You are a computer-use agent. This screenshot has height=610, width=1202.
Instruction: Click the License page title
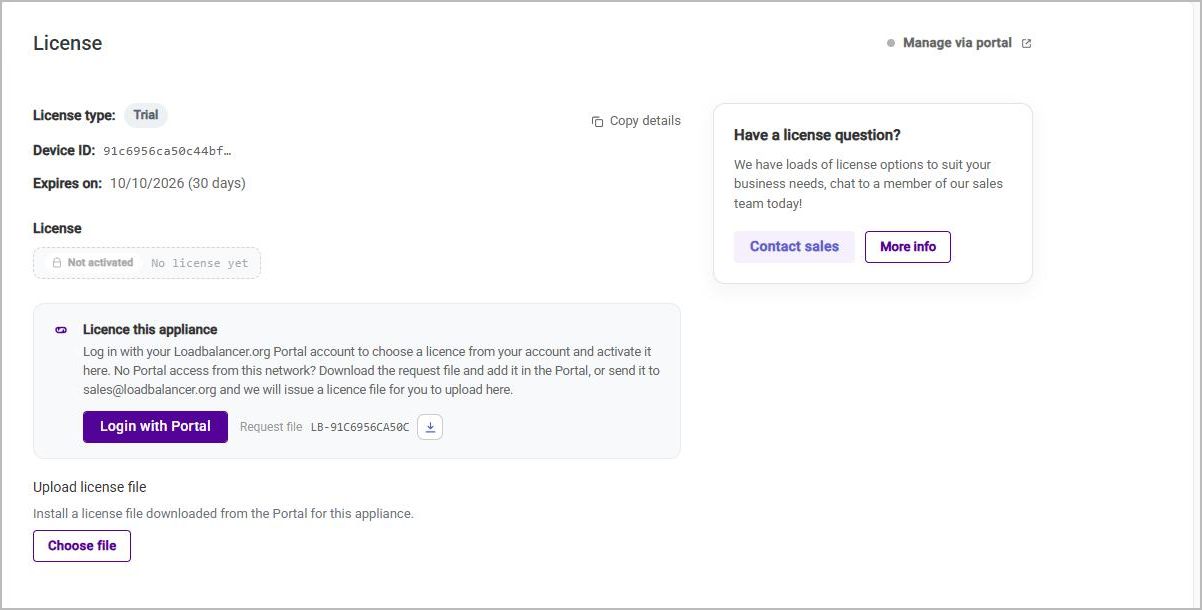[x=68, y=43]
